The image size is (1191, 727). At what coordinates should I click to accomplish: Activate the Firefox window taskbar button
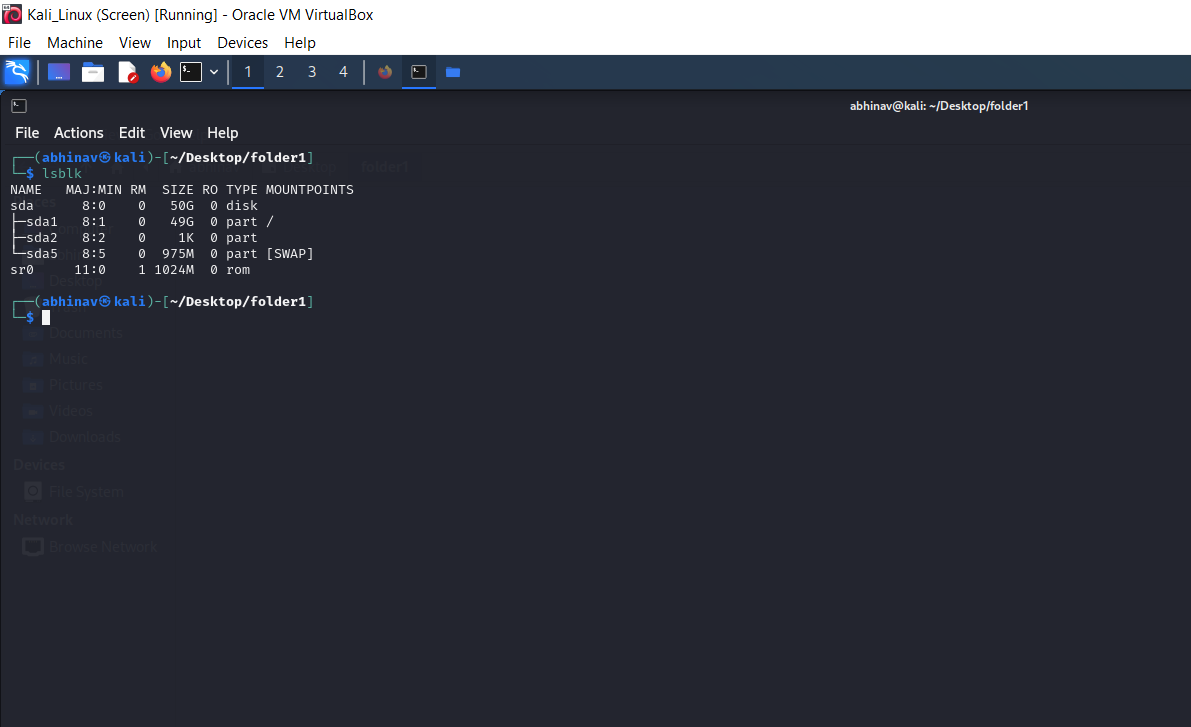[x=385, y=72]
